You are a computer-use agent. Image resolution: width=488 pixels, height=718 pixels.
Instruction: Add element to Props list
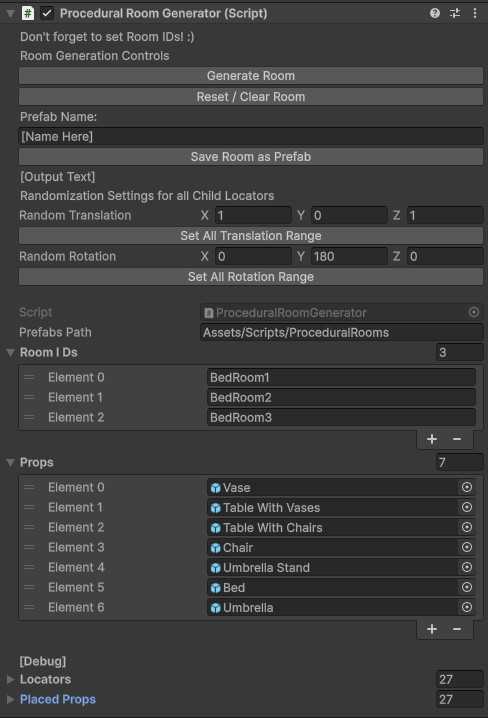[x=432, y=629]
